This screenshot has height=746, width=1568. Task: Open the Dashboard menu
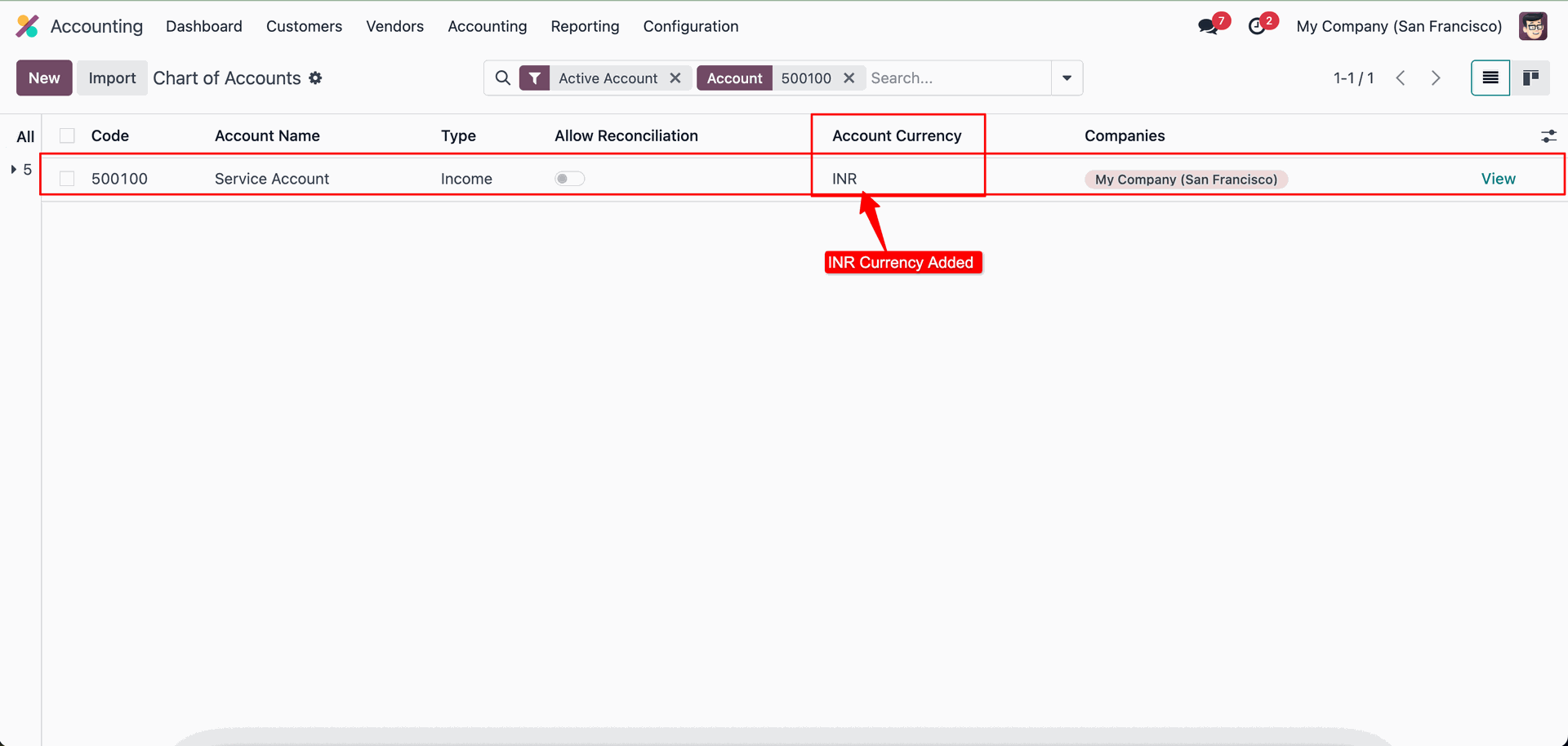click(x=204, y=26)
